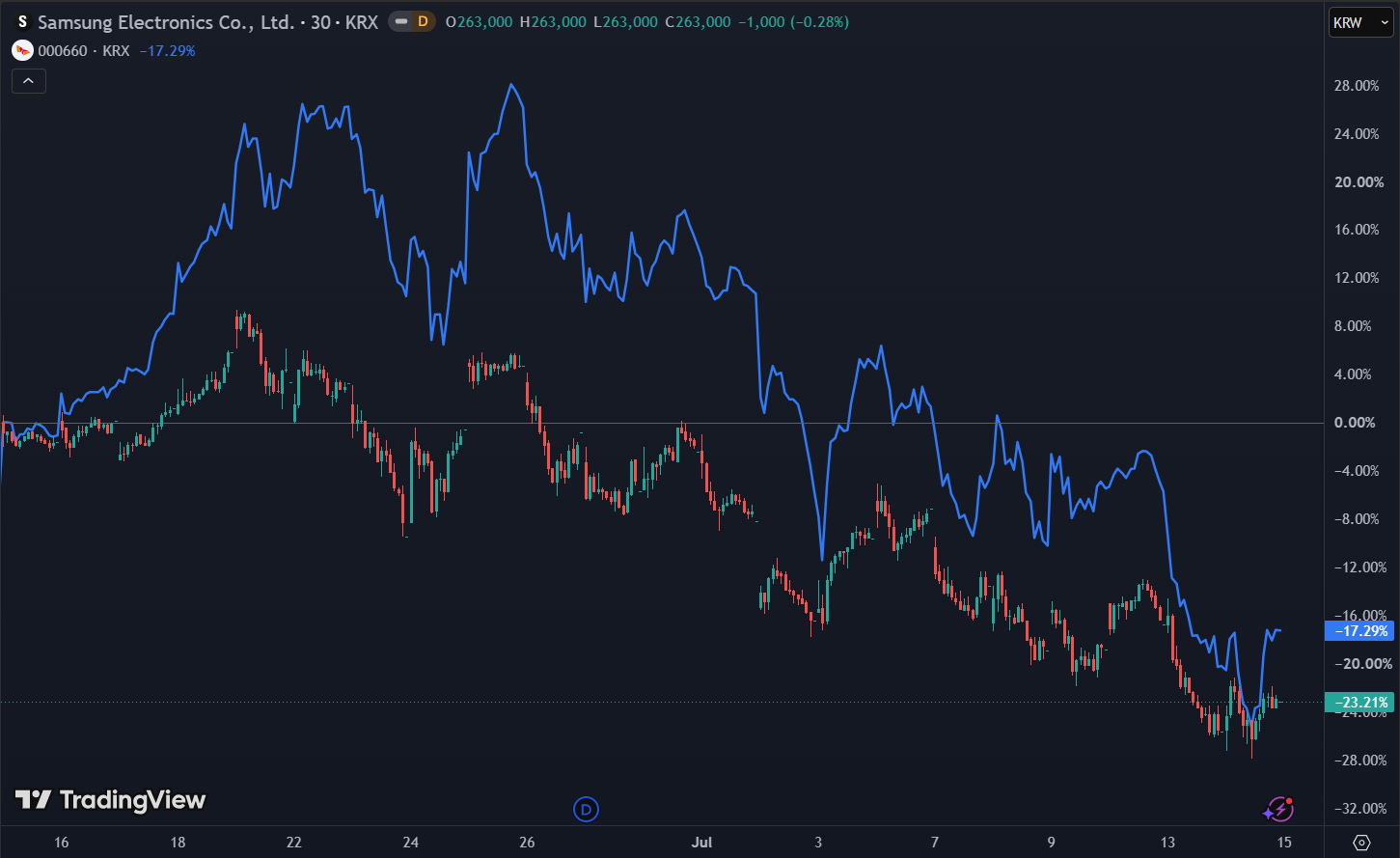This screenshot has width=1400, height=858.
Task: Click the blue D marker above the time axis
Action: 586,809
